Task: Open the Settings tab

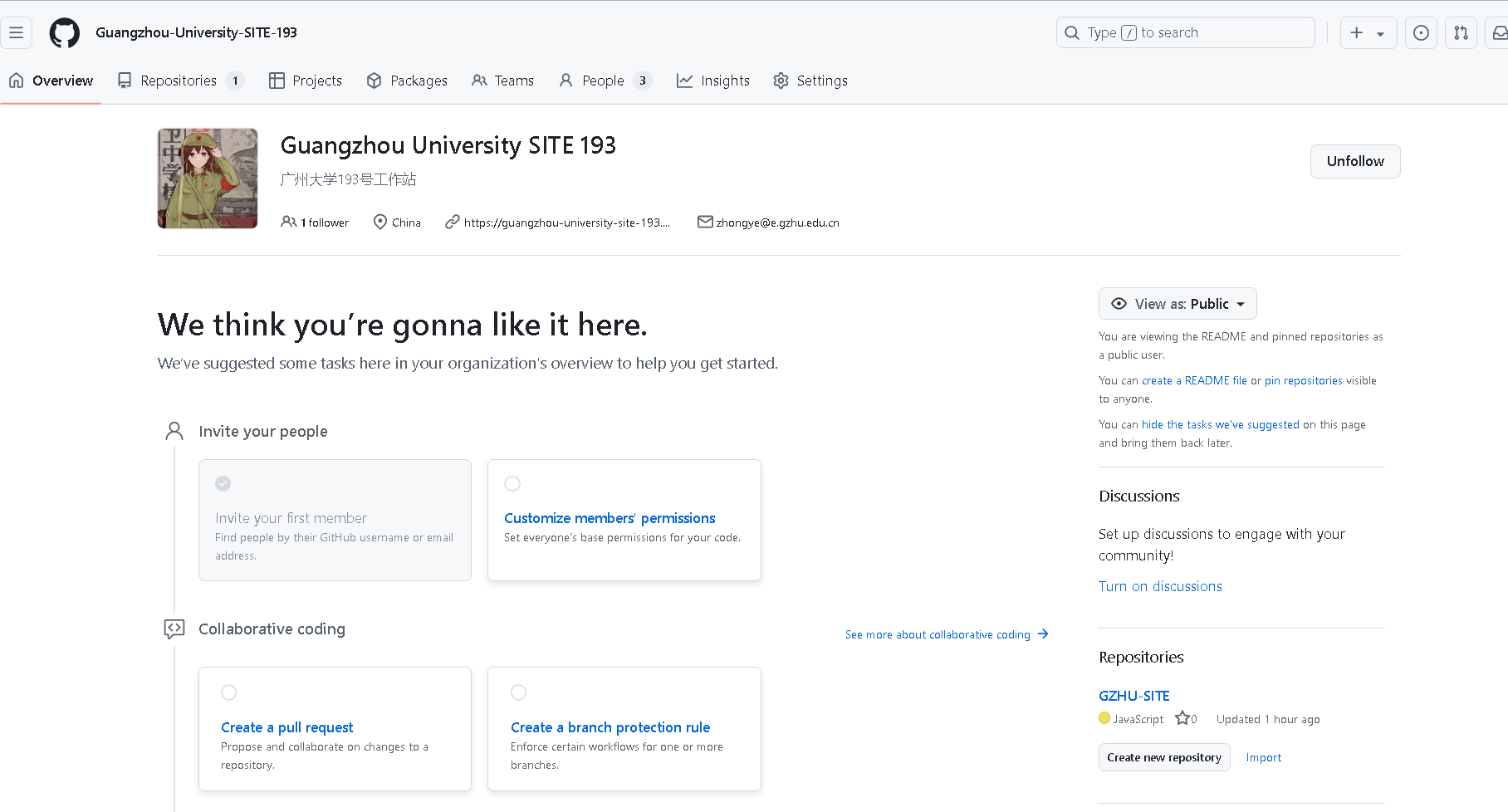Action: coord(810,81)
